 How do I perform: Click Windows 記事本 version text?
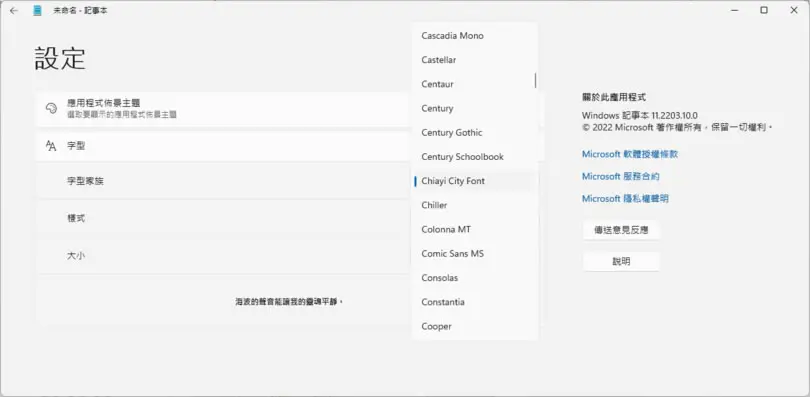640,116
